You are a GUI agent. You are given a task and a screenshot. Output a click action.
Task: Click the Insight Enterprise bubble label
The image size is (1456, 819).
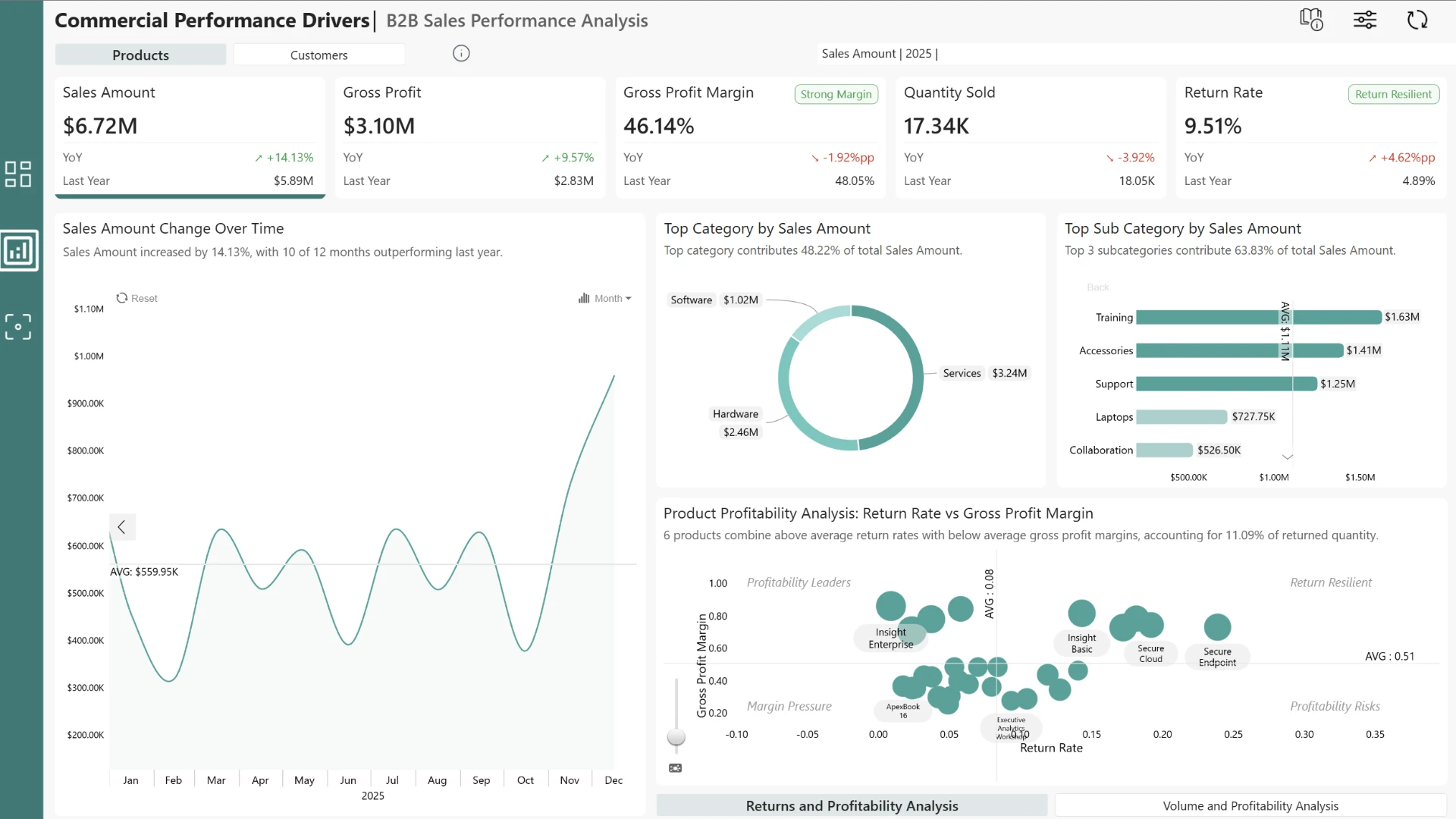click(890, 638)
